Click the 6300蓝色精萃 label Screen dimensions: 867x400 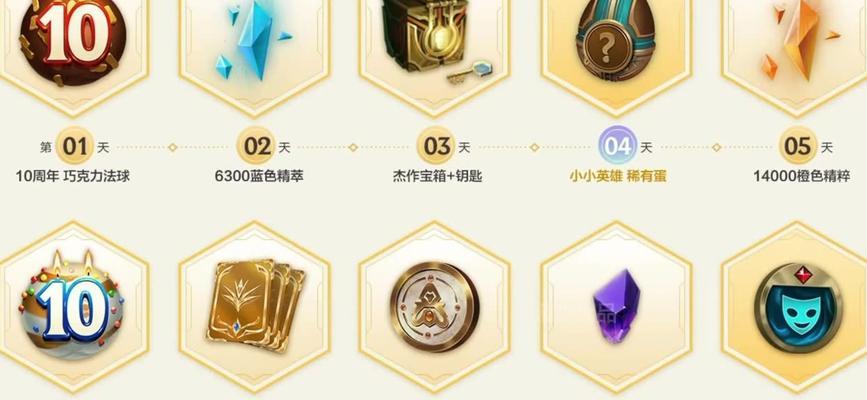(x=259, y=176)
